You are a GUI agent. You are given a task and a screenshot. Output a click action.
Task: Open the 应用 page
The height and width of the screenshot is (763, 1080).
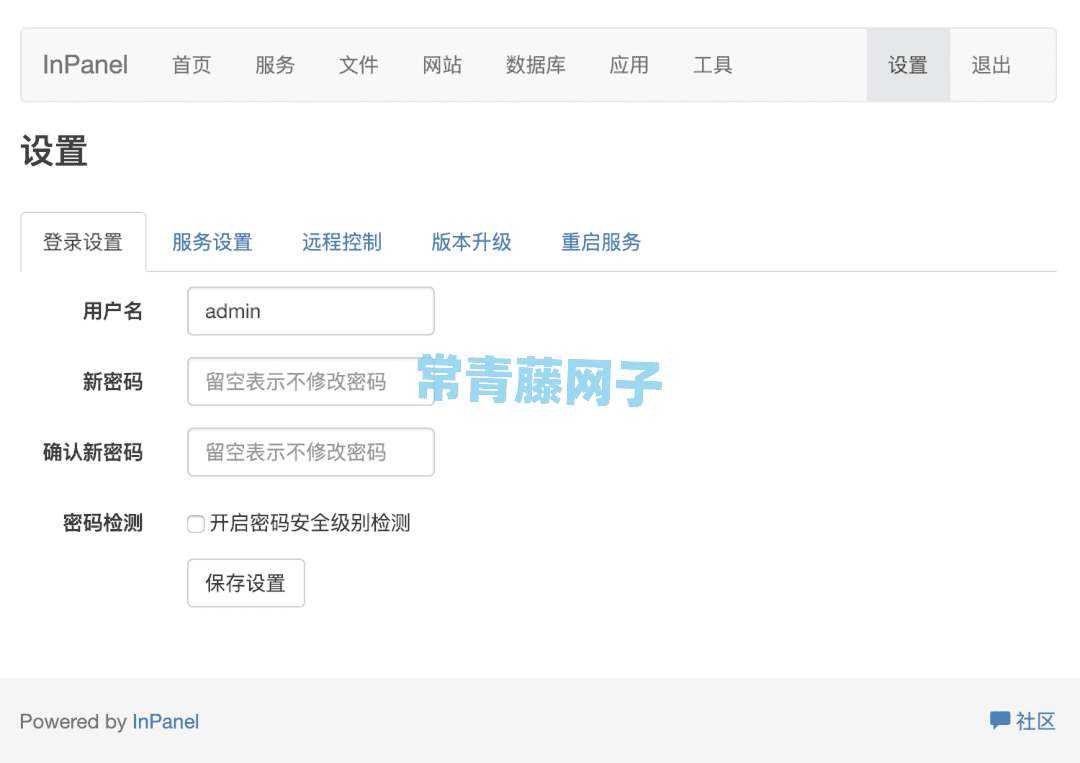[629, 64]
